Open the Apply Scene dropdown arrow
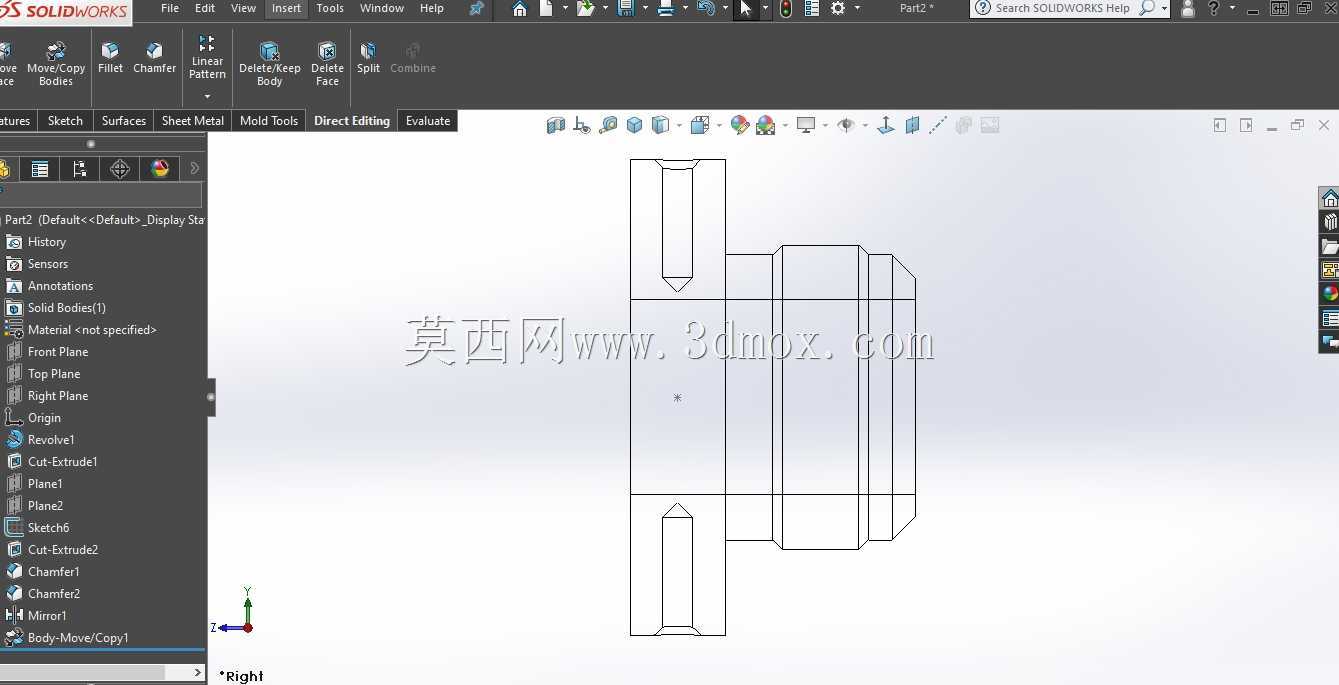Image resolution: width=1339 pixels, height=685 pixels. pos(785,126)
